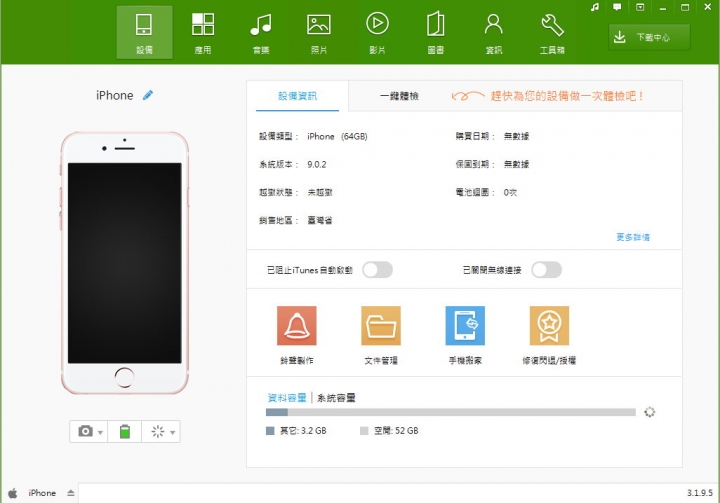The width and height of the screenshot is (720, 503).
Task: Switch to the 一鍵體檢 tab
Action: point(399,96)
